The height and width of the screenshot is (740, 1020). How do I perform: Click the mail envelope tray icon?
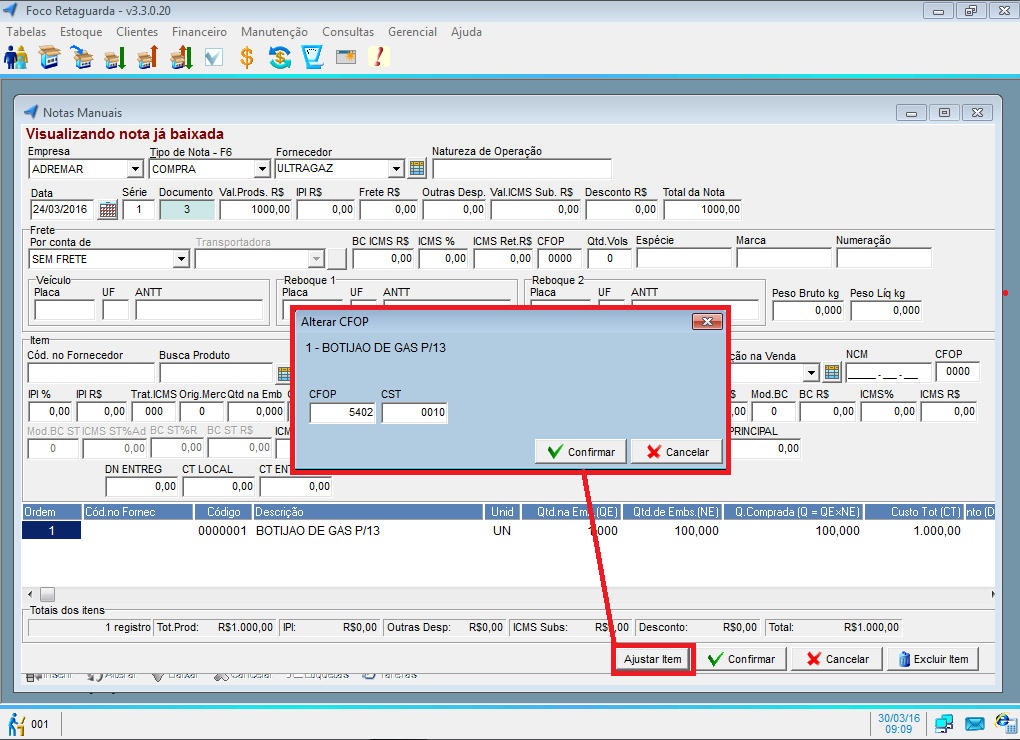click(974, 724)
